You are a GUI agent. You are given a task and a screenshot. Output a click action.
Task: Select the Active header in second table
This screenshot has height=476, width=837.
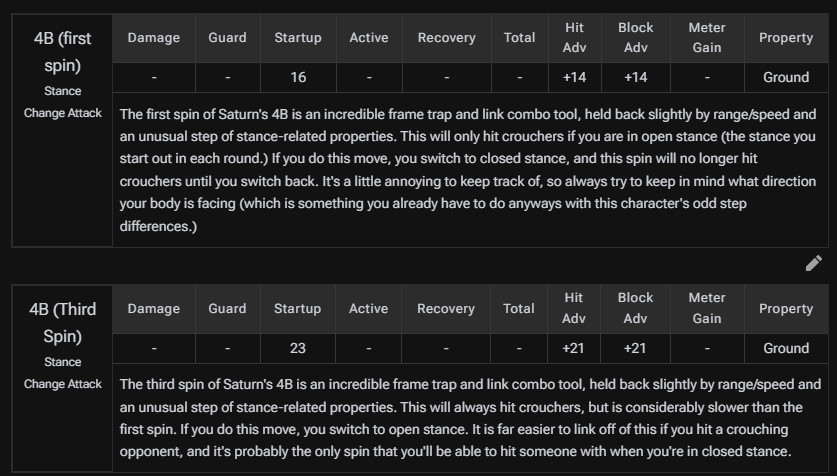[368, 308]
